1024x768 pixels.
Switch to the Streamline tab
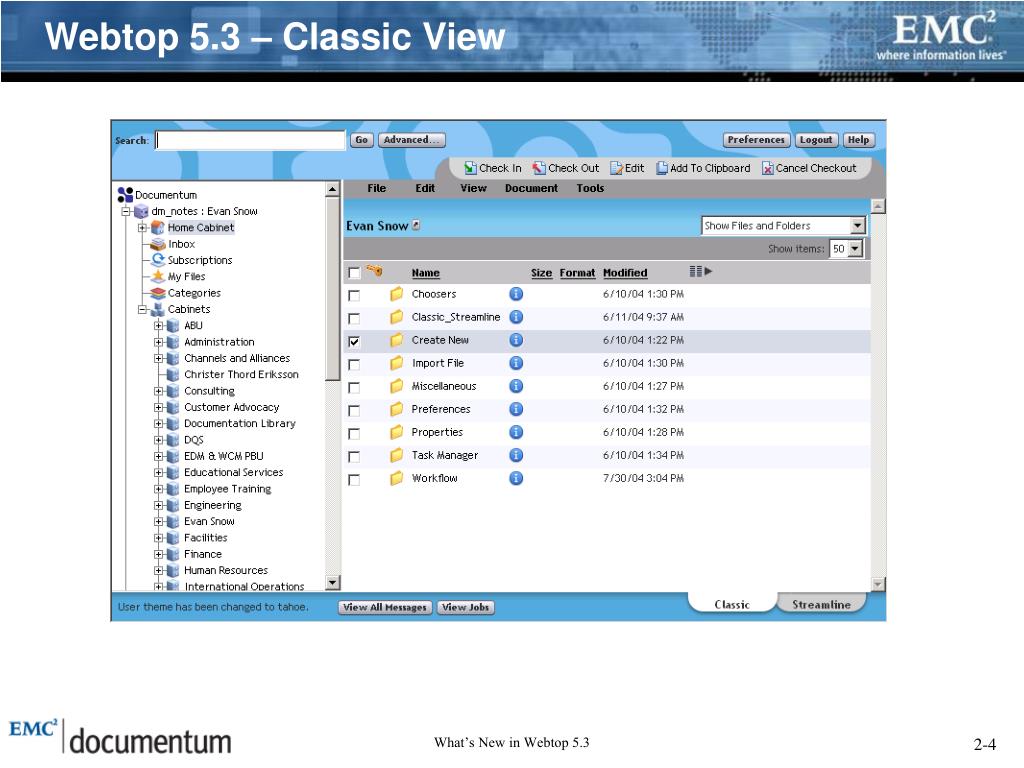click(822, 604)
